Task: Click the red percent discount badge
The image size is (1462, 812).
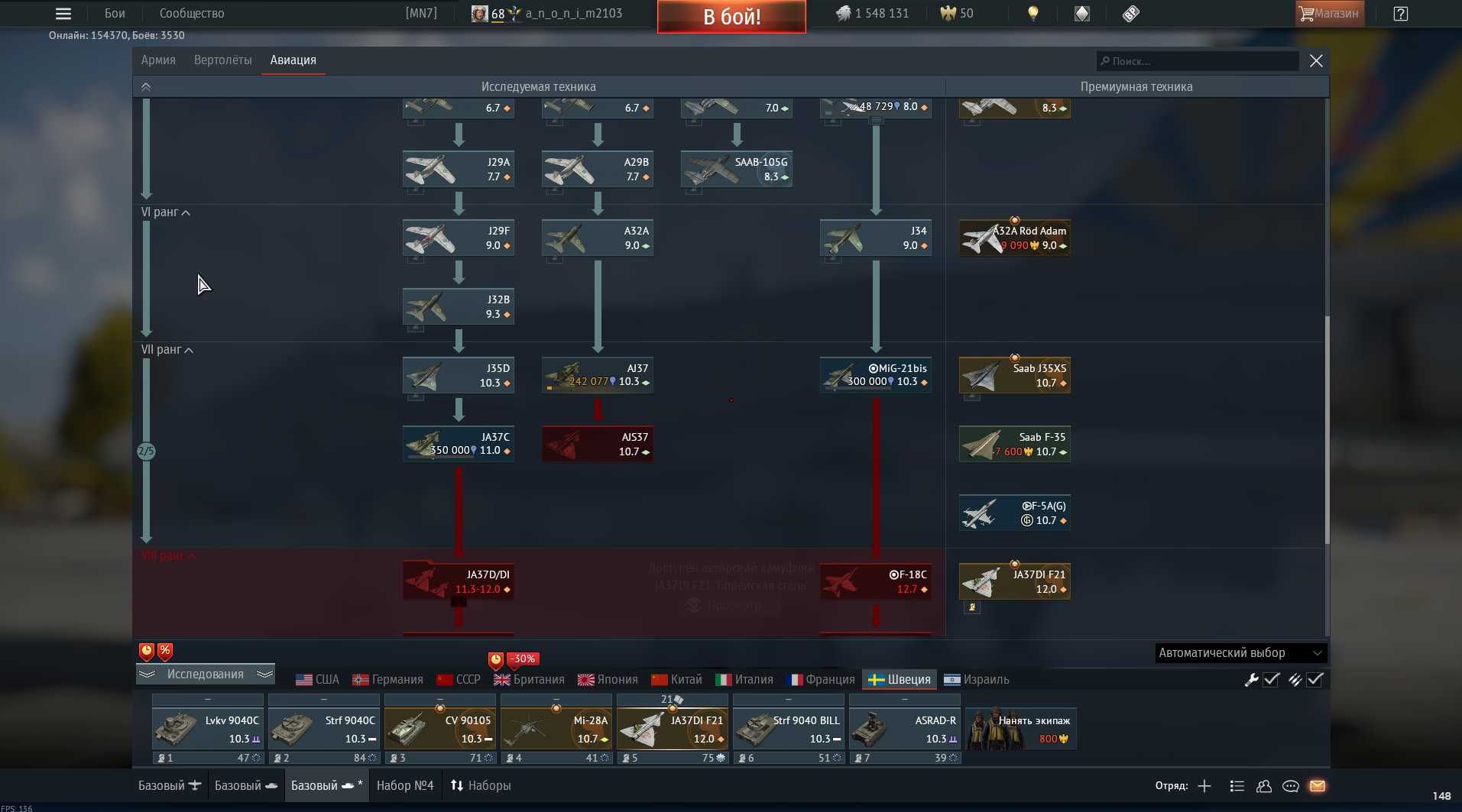Action: (x=164, y=651)
